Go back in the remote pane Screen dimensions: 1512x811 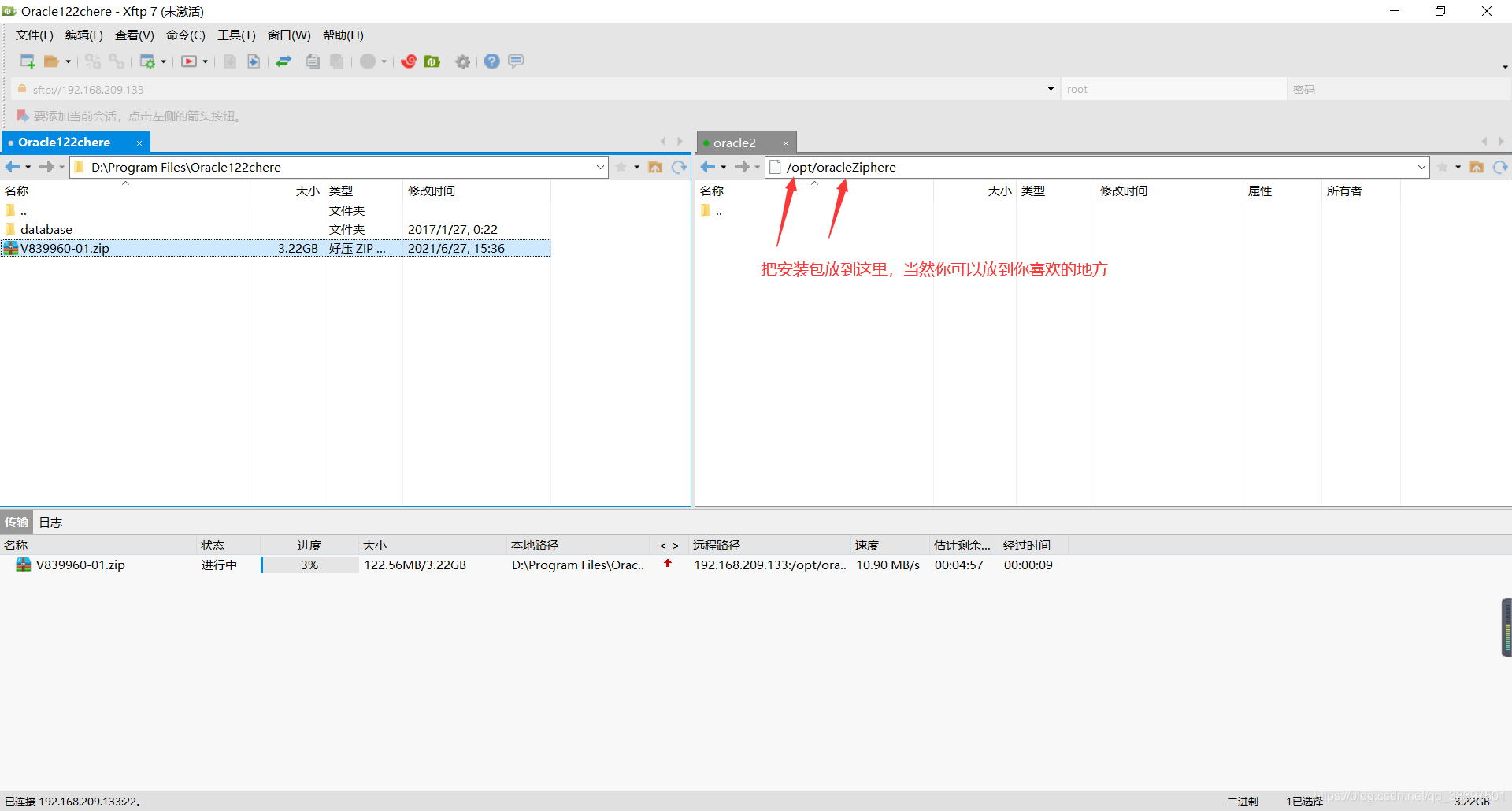pos(708,167)
